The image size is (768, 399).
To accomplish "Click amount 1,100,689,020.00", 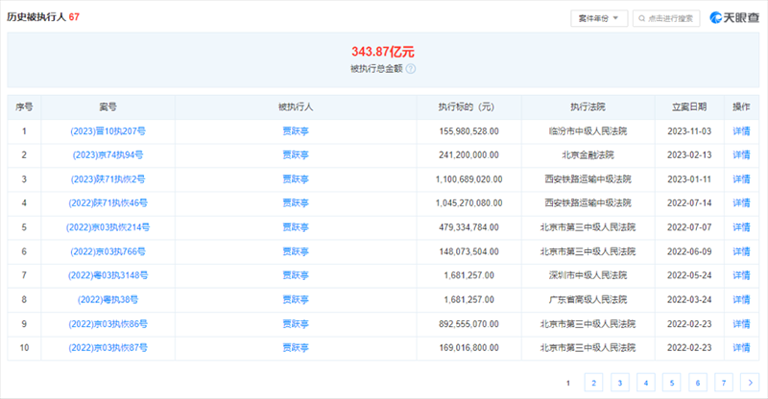I will click(469, 179).
